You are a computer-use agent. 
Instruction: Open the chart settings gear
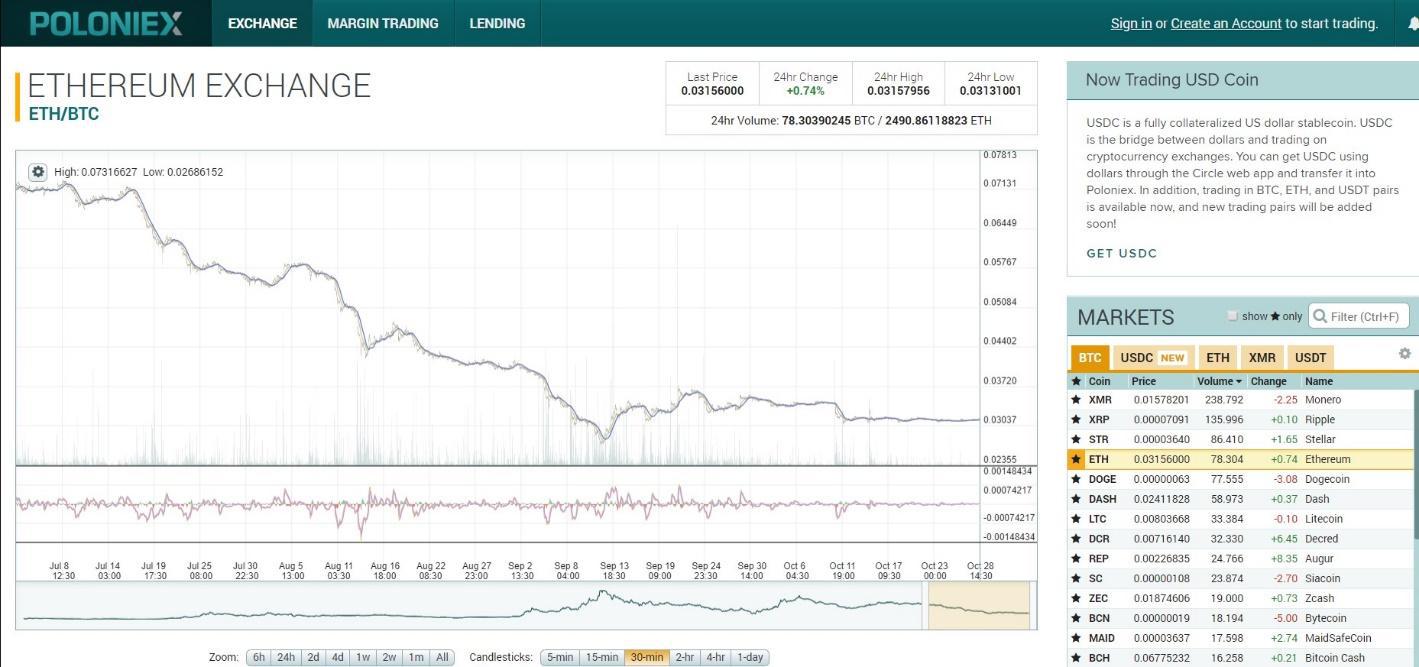38,172
